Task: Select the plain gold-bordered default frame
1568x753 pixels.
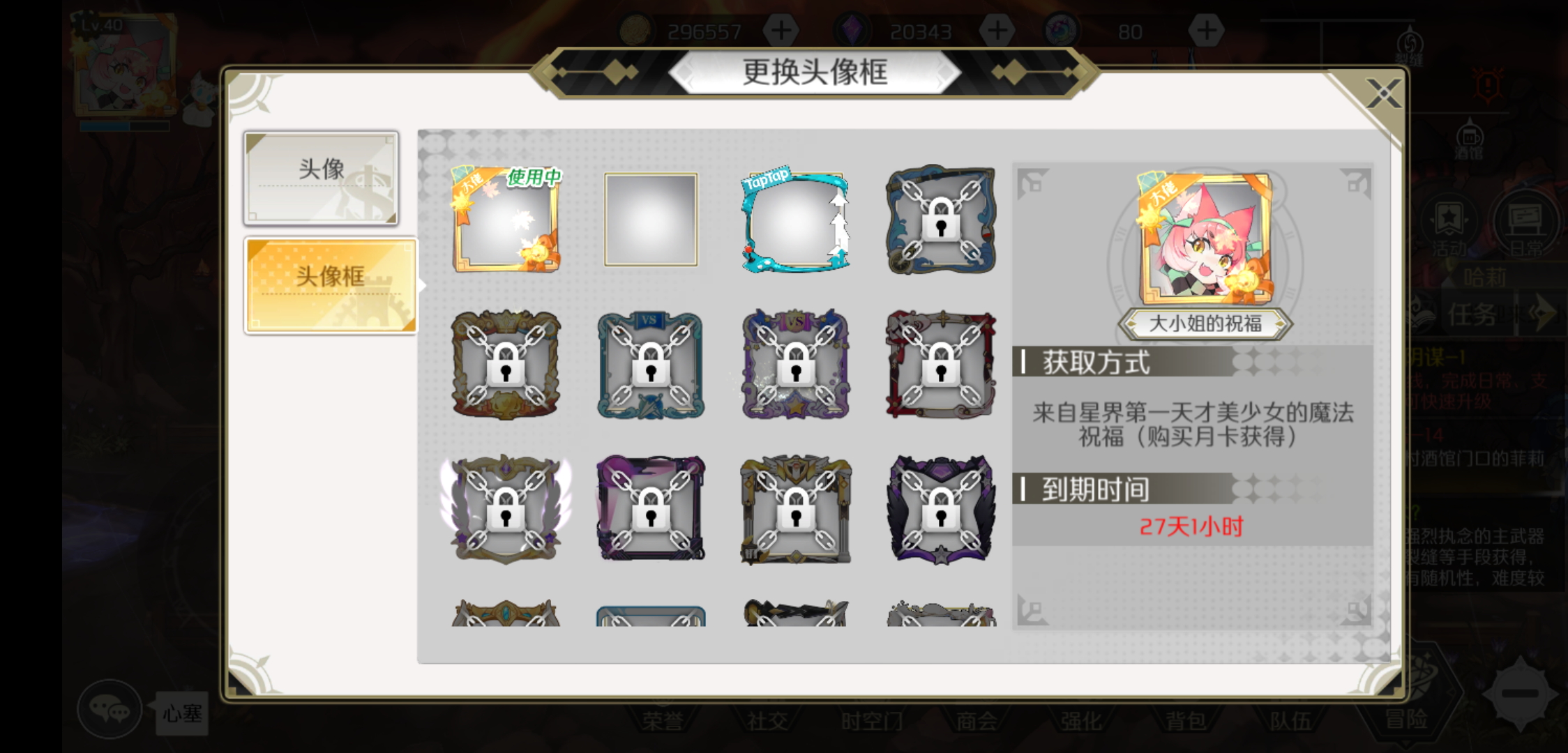Action: coord(651,220)
